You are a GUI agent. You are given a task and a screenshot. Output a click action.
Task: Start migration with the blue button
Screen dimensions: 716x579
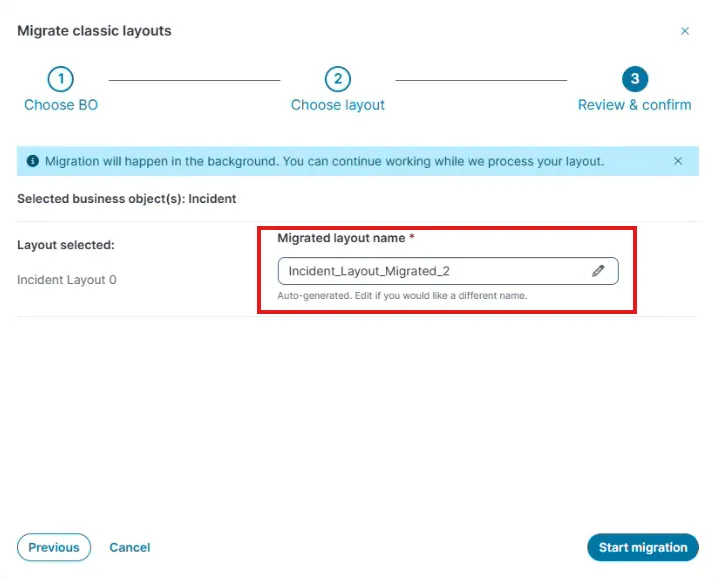pos(642,547)
